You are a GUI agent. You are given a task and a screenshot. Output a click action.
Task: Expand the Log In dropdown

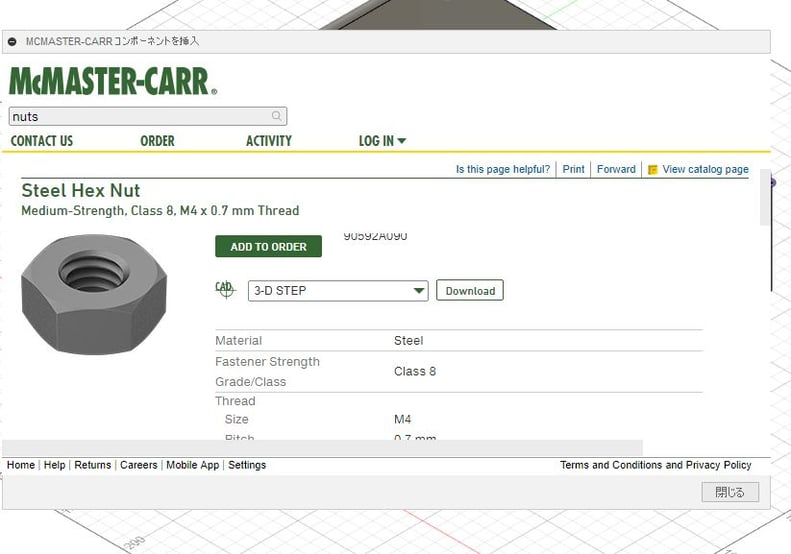coord(382,141)
